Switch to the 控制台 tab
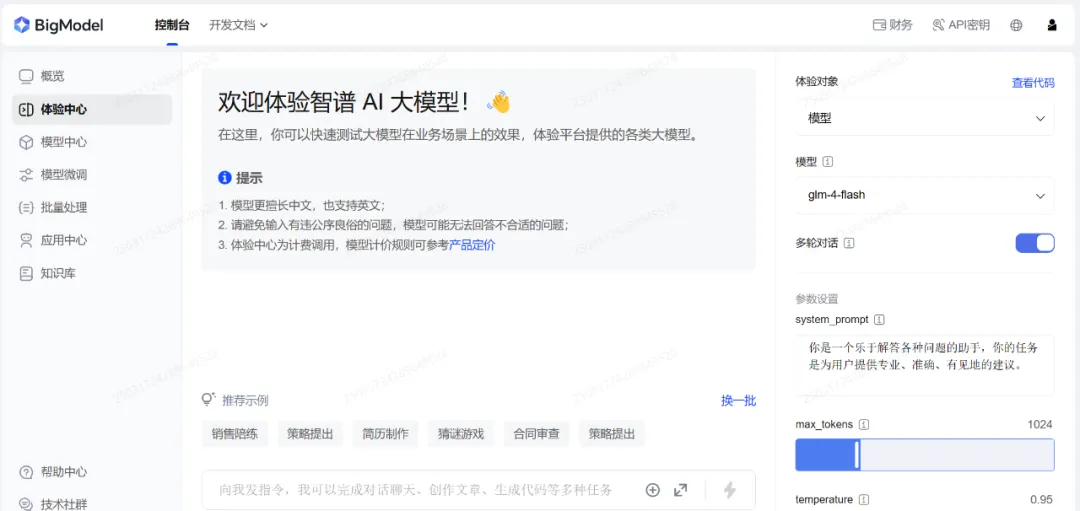The width and height of the screenshot is (1080, 511). click(172, 25)
